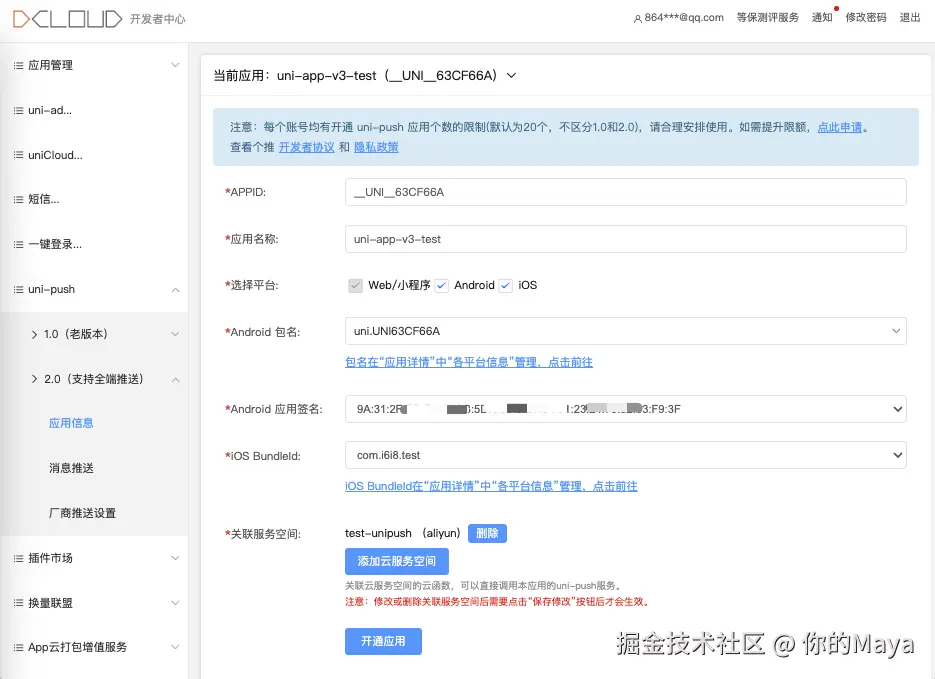Image resolution: width=935 pixels, height=679 pixels.
Task: Click the APPID input field
Action: tap(626, 192)
